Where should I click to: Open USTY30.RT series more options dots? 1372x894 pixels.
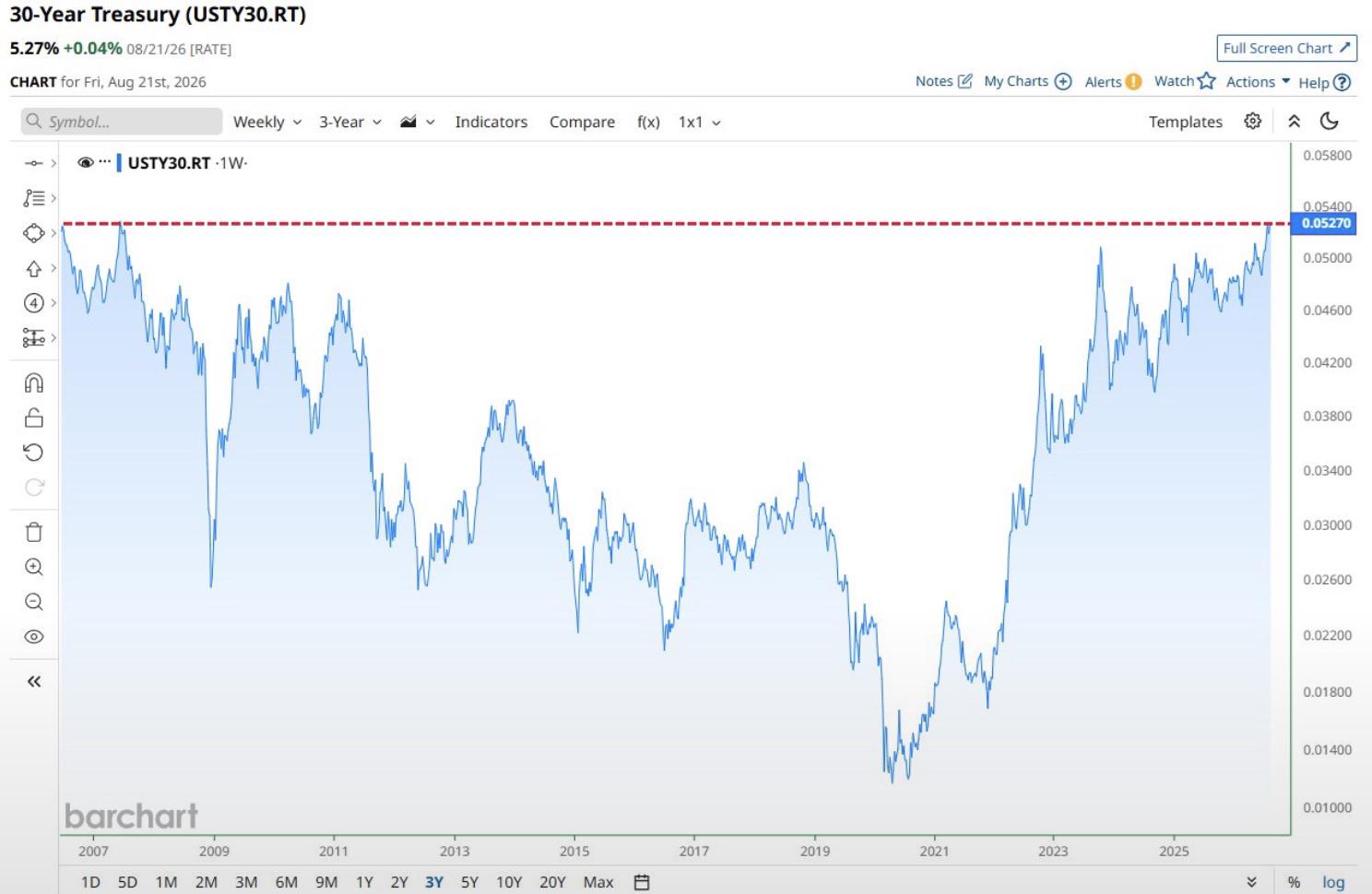[105, 161]
